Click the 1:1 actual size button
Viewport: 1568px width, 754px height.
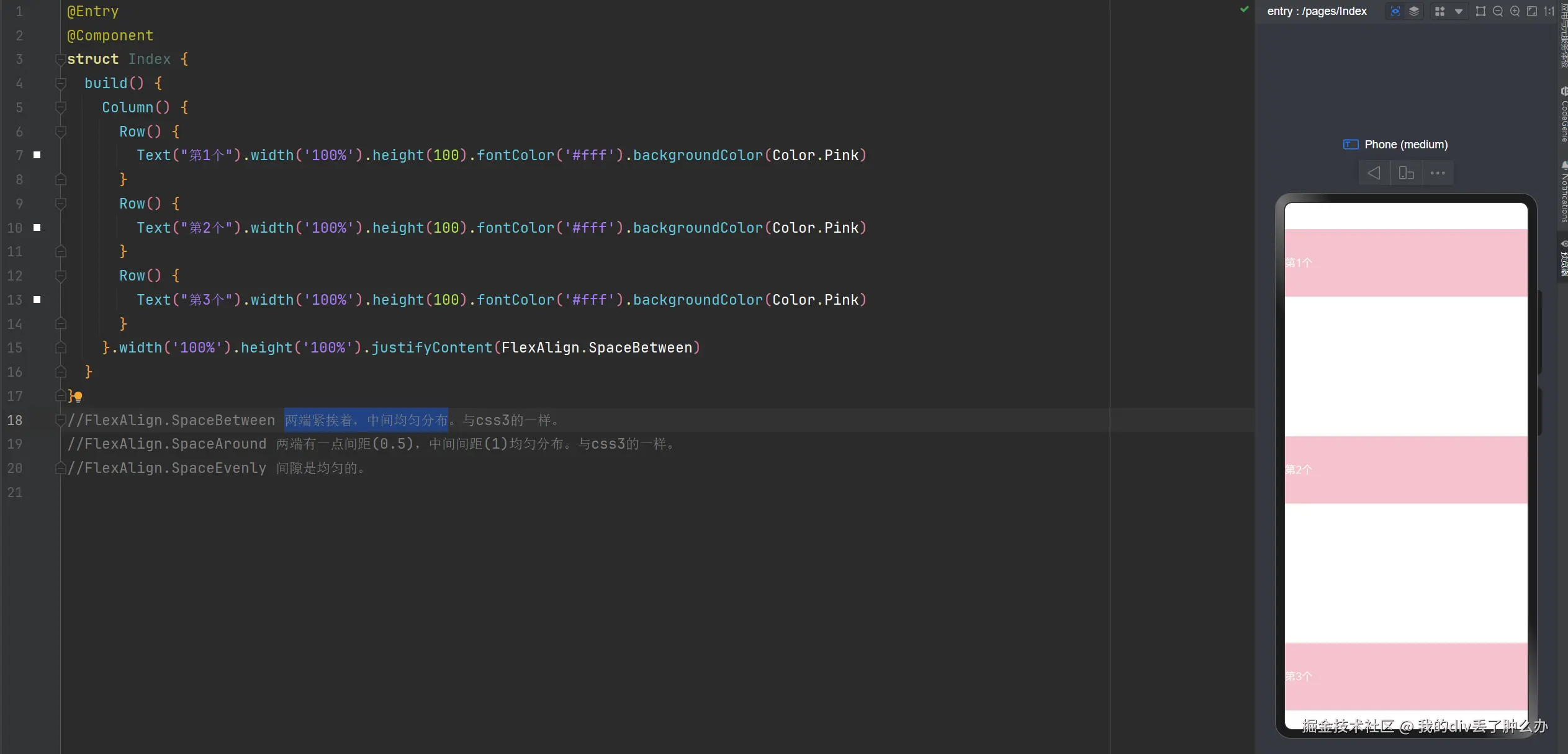pyautogui.click(x=1549, y=11)
